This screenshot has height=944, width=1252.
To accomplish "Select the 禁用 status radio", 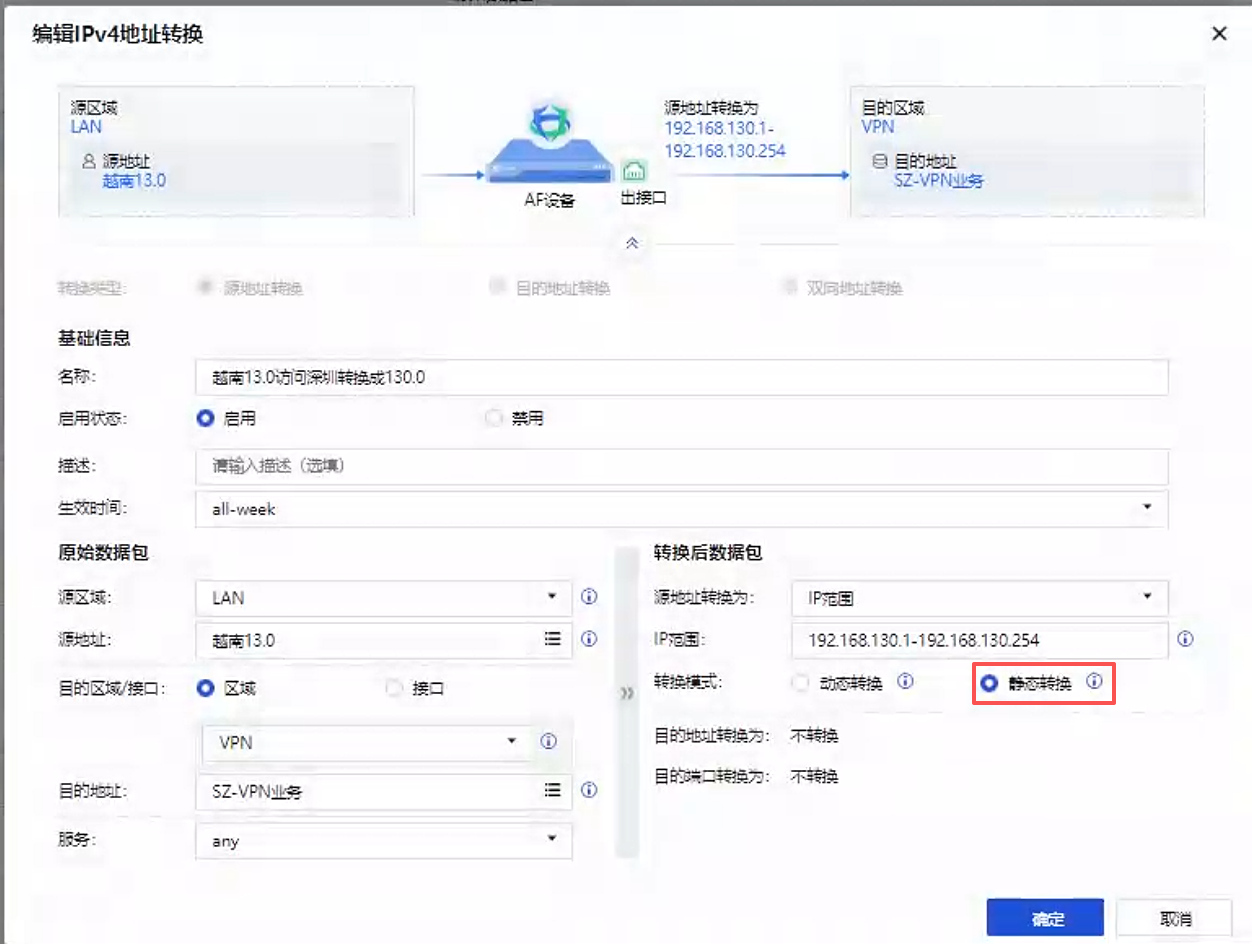I will pyautogui.click(x=493, y=419).
